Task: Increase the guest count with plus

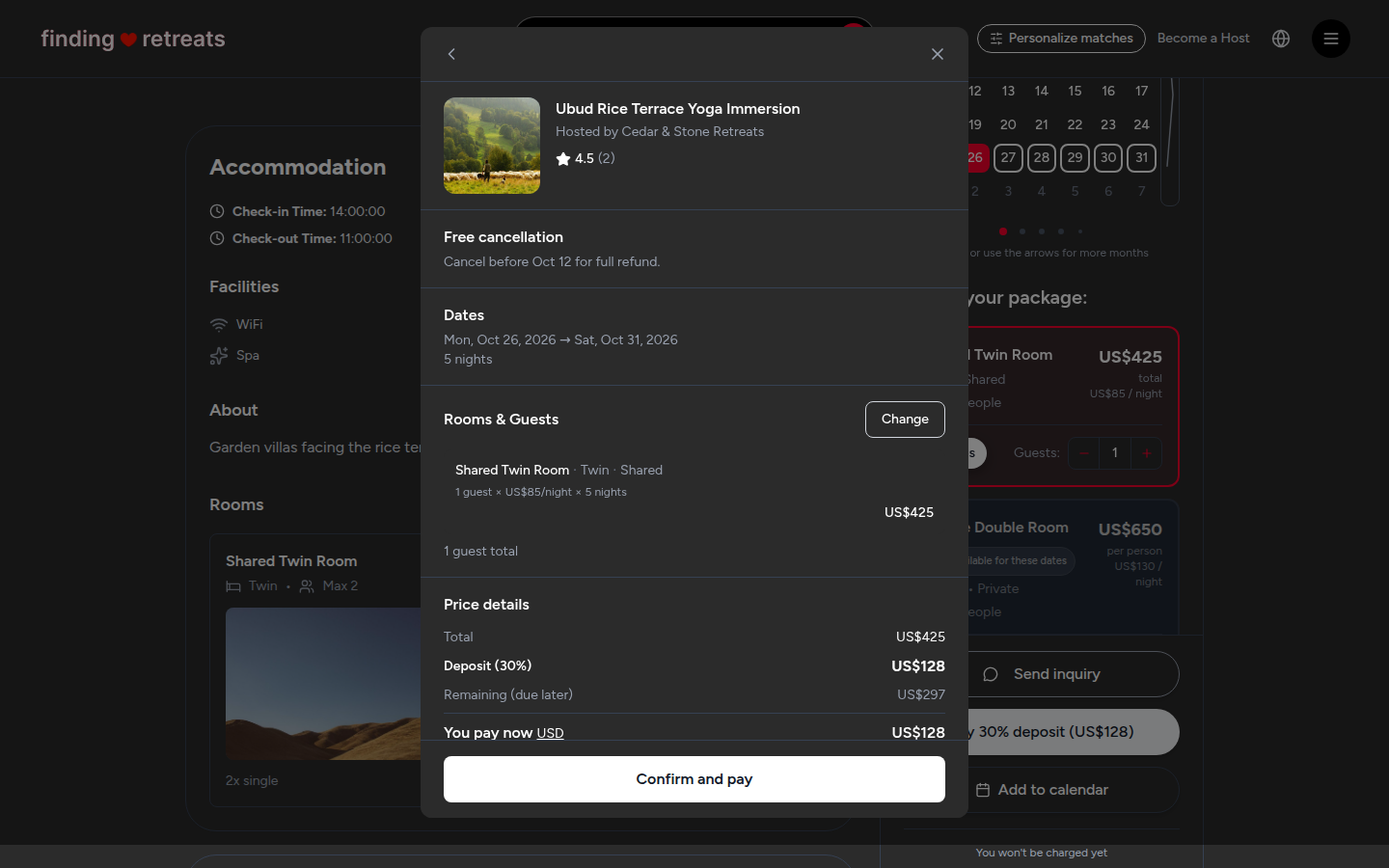Action: point(1147,453)
